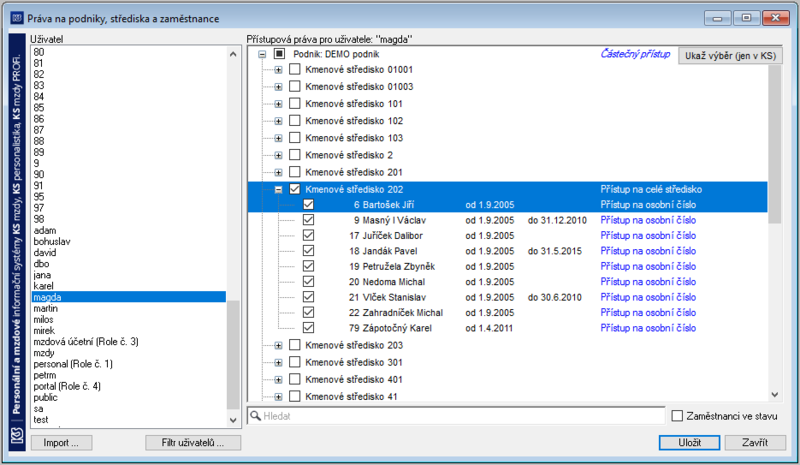Select user '95' in list
Viewport: 800px width, 465px height.
(39, 197)
